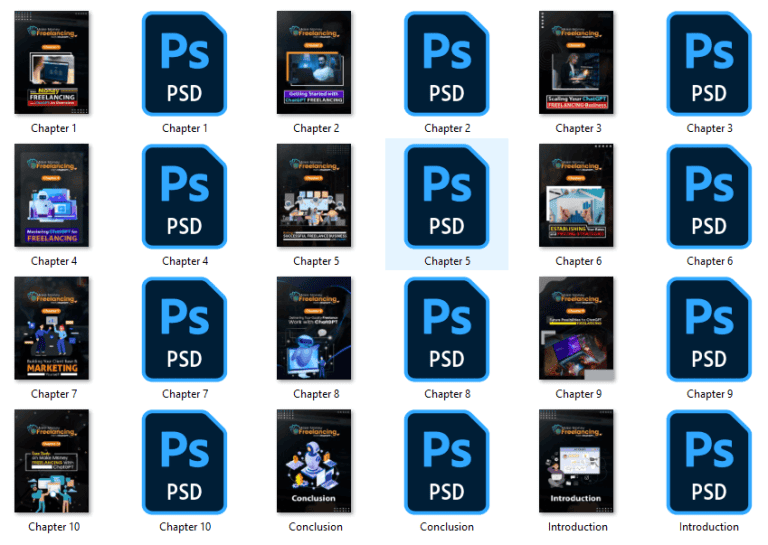Select the Chapter 5 cover image thumbnail

click(314, 195)
